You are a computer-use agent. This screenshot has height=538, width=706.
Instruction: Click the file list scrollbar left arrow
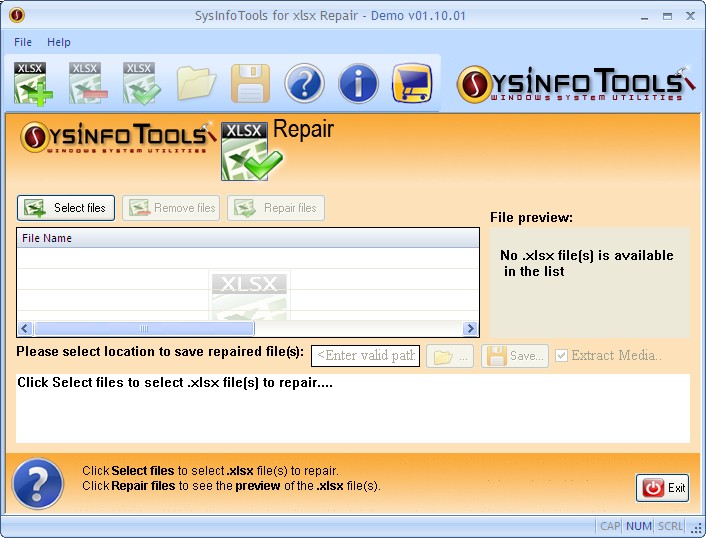coord(26,328)
